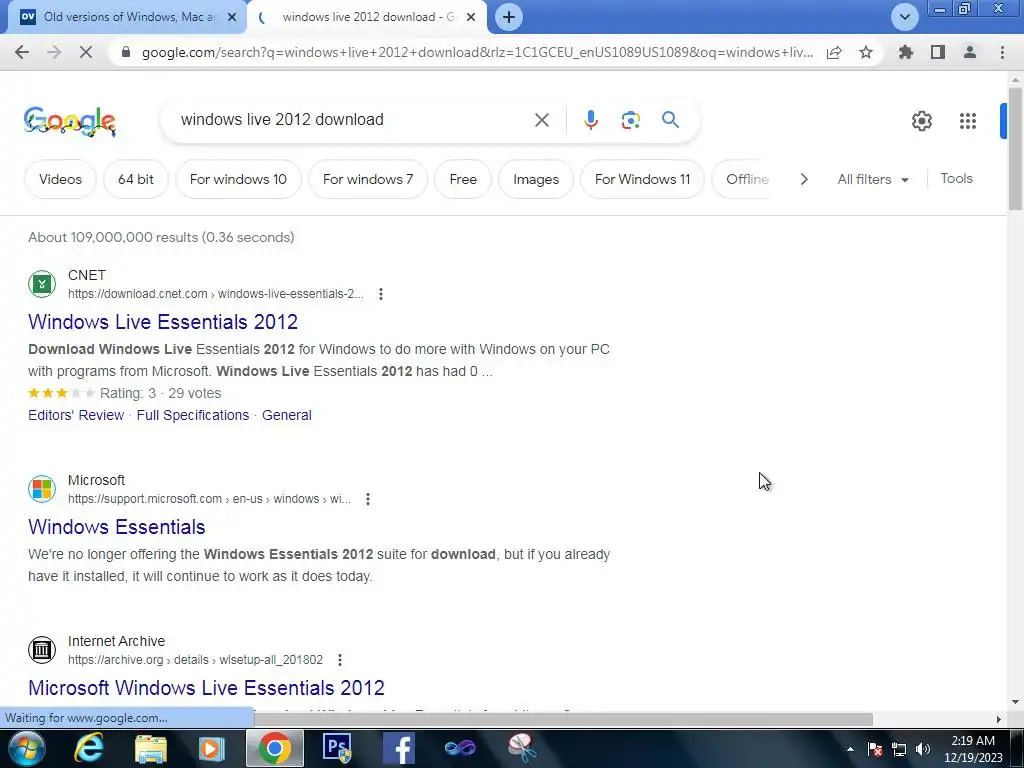This screenshot has width=1024, height=768.
Task: Start voice search with microphone icon
Action: 590,120
